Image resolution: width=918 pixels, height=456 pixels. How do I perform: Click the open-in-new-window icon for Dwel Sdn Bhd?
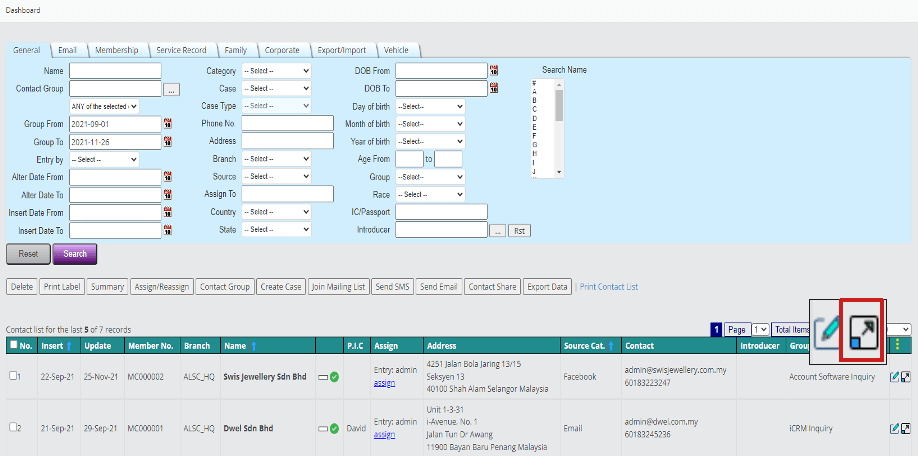tap(906, 428)
